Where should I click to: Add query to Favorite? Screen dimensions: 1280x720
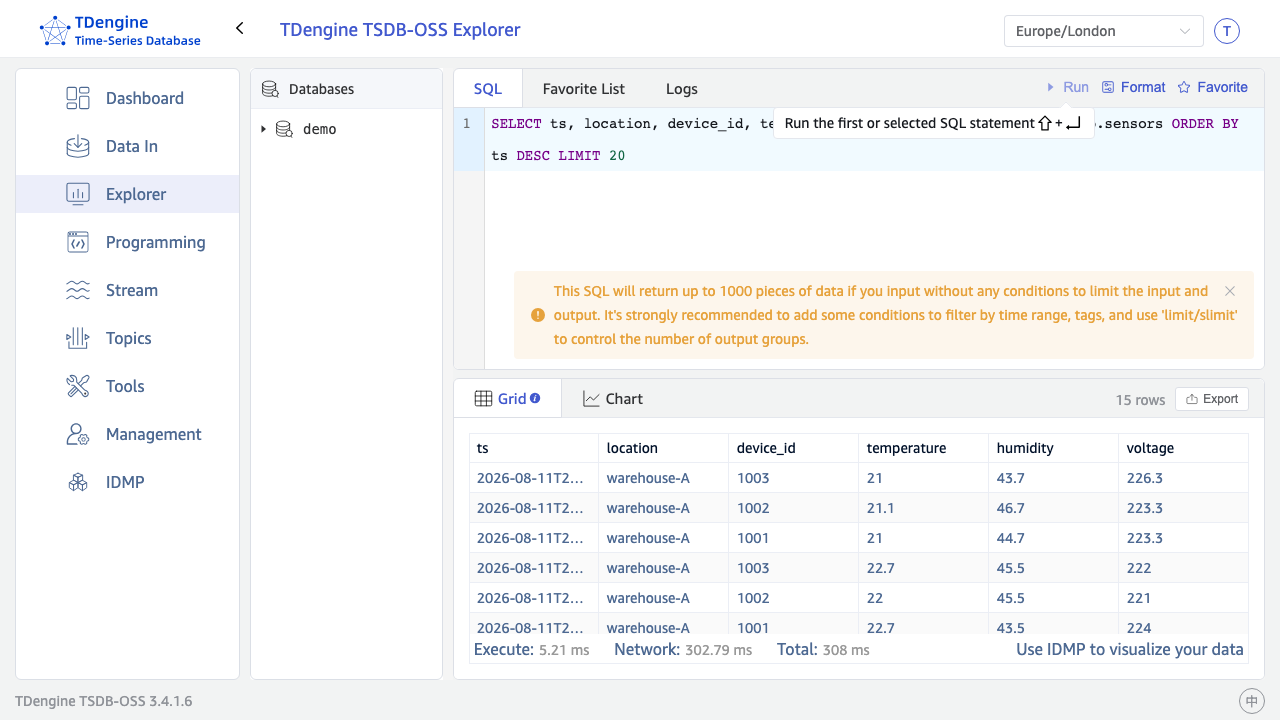pos(1212,87)
